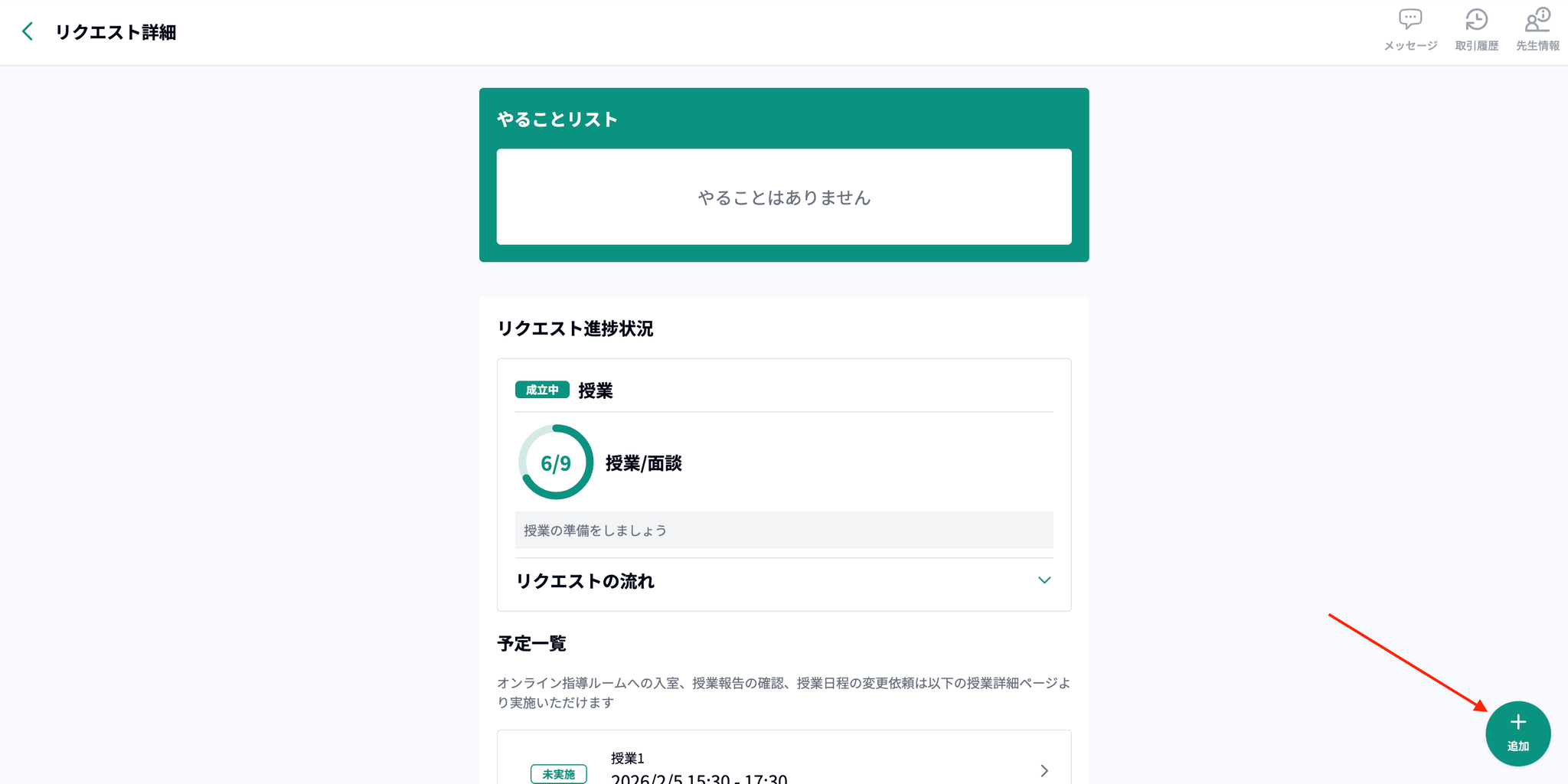
Task: Click the 授業1 lesson title
Action: (x=628, y=758)
